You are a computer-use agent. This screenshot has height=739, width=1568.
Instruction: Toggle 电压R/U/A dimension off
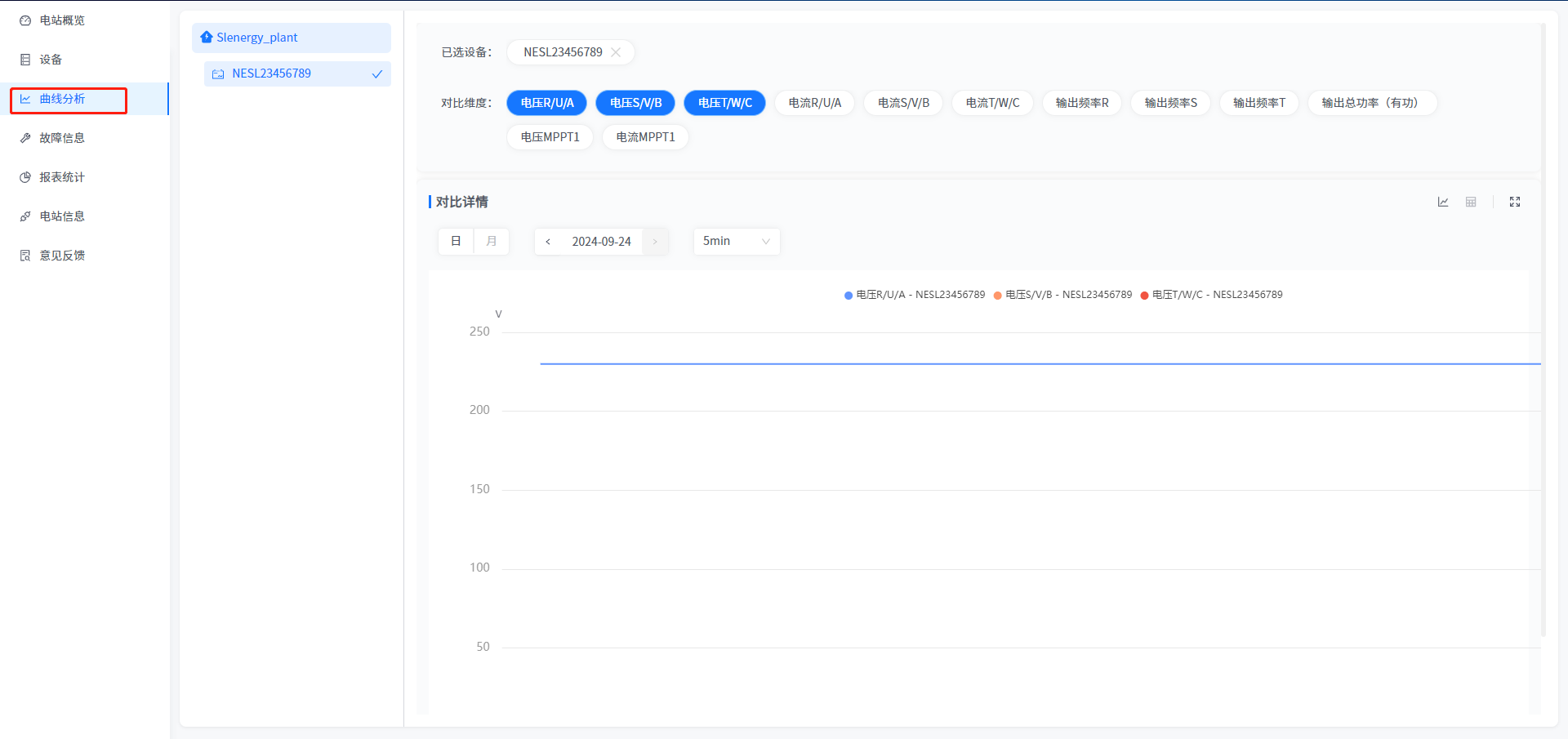coord(547,103)
